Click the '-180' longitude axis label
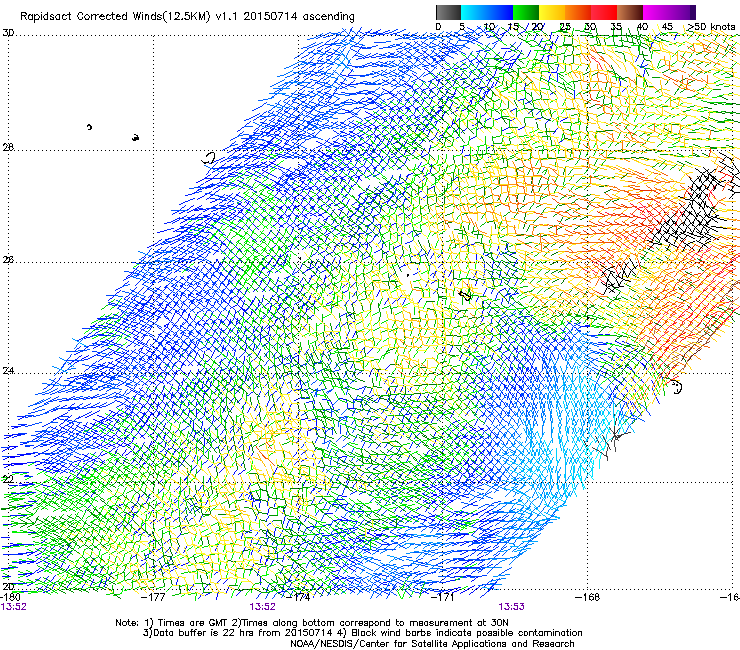Viewport: 740px width, 650px height. pos(10,597)
